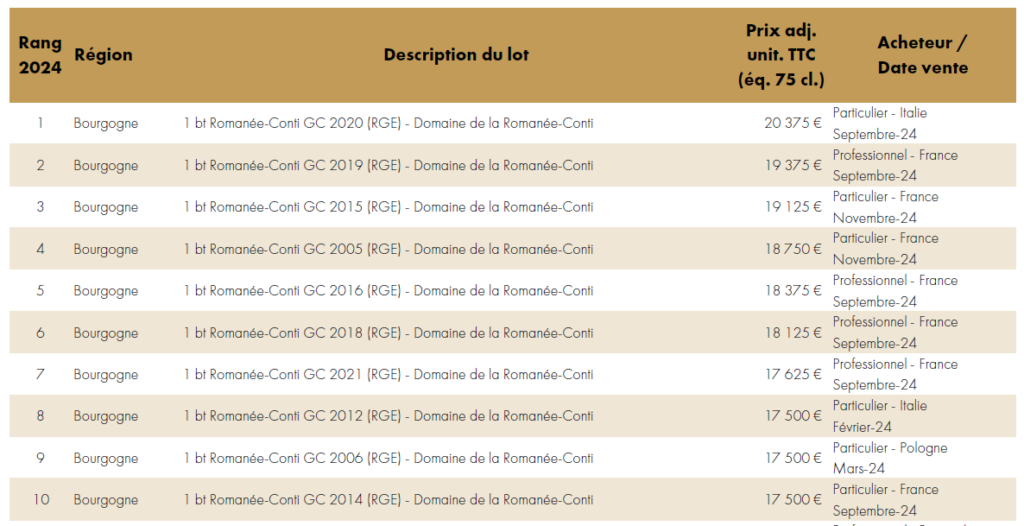Click the 17 625 € price cell
Viewport: 1024px width, 526px height.
pos(793,374)
